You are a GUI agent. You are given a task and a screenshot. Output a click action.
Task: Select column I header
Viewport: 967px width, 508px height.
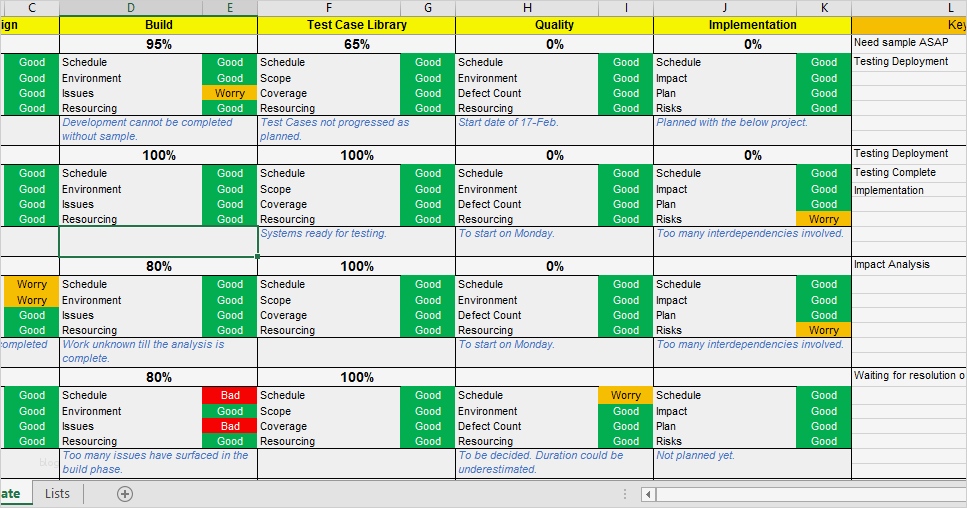[x=626, y=8]
